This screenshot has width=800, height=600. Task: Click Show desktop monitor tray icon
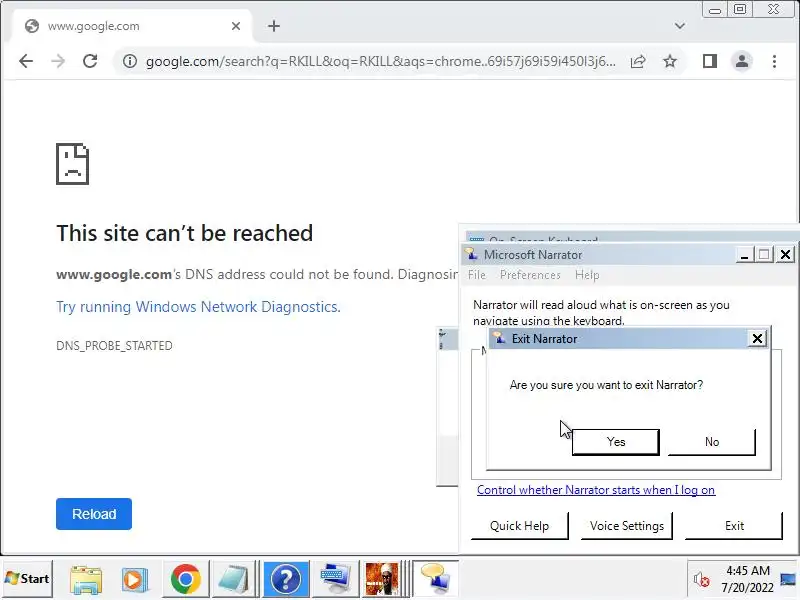tap(788, 580)
